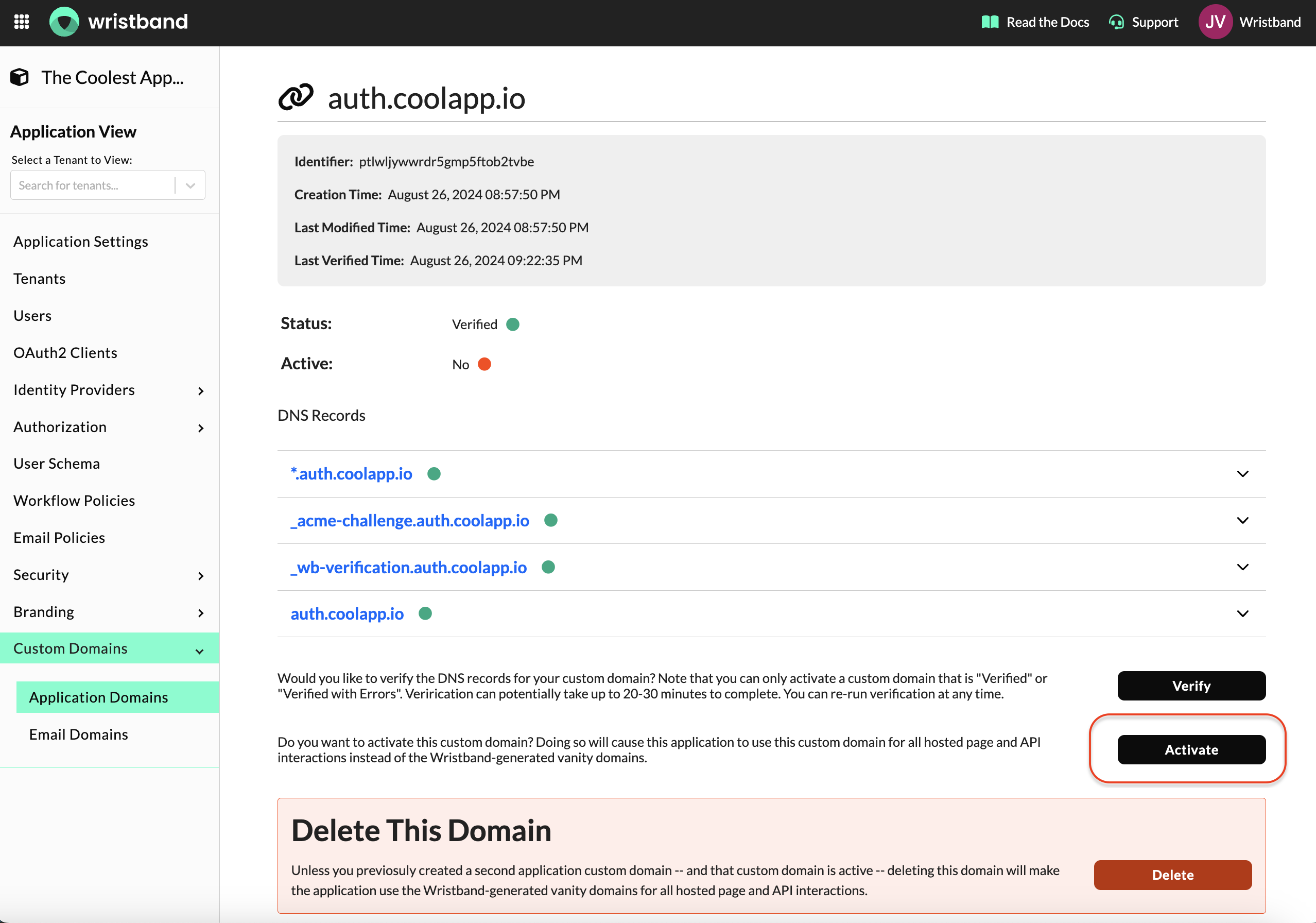
Task: Open the auth.coolapp.io DNS record link
Action: [348, 613]
